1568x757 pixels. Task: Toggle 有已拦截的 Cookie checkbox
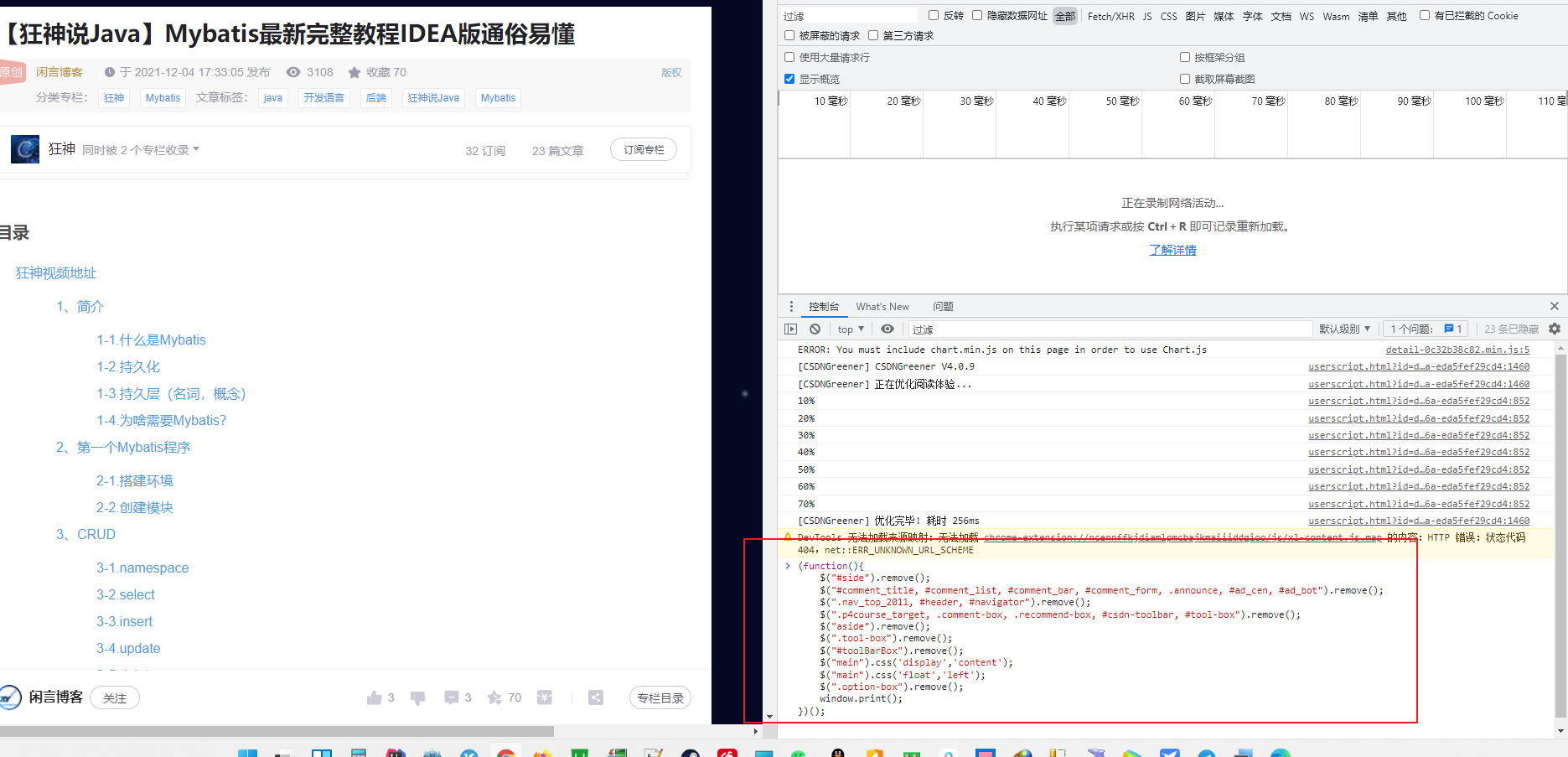click(x=1425, y=15)
